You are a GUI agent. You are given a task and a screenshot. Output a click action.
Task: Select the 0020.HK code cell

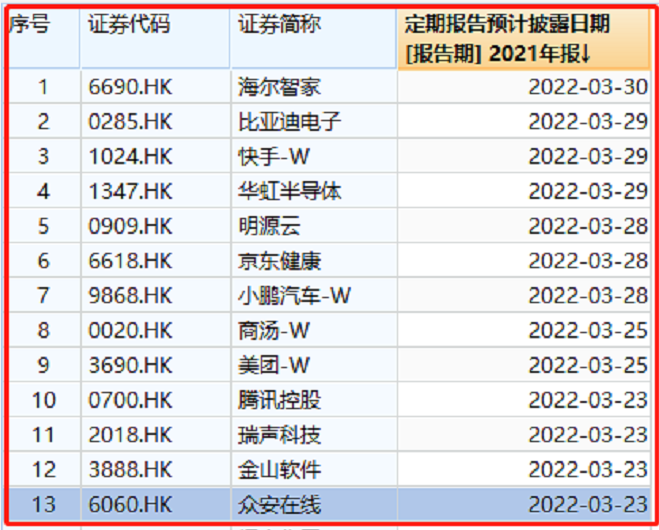pos(155,331)
